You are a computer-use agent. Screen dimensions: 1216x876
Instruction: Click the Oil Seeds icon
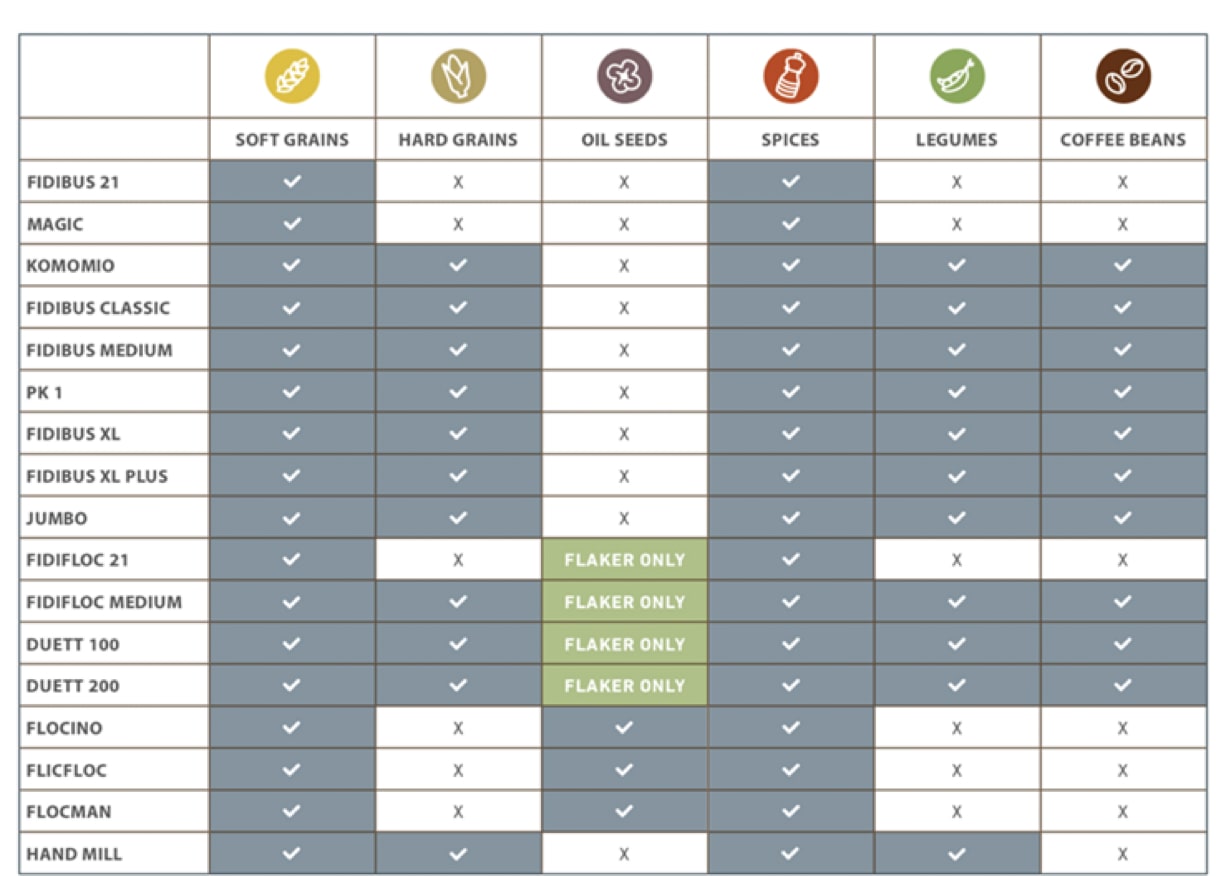pos(624,77)
